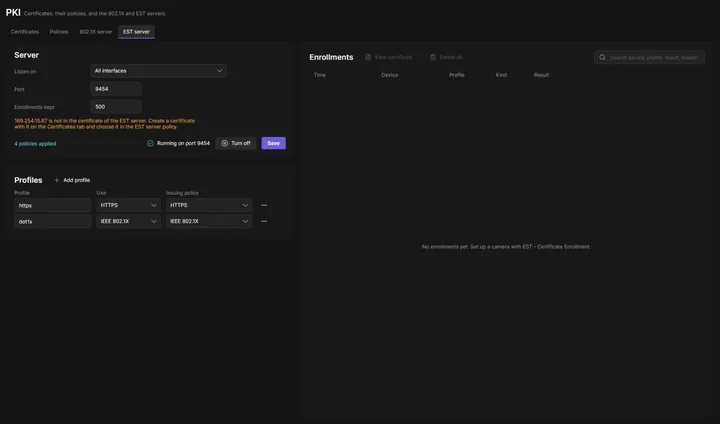720x424 pixels.
Task: Click the plus icon beside Add profile
Action: tap(56, 180)
